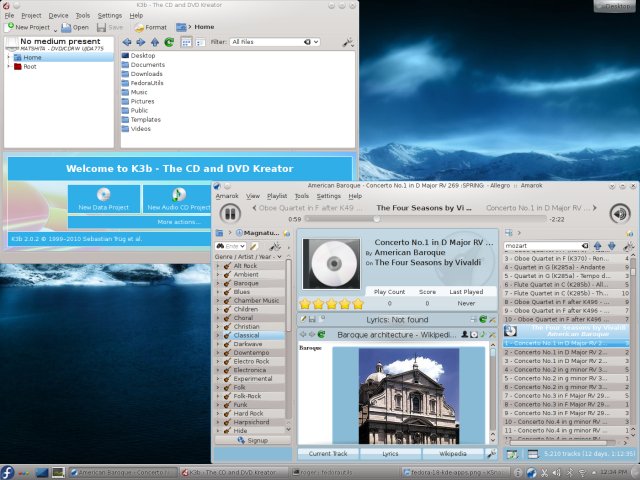Screen dimensions: 640x480
Task: Click the back arrow in K3b file browser
Action: (128, 43)
